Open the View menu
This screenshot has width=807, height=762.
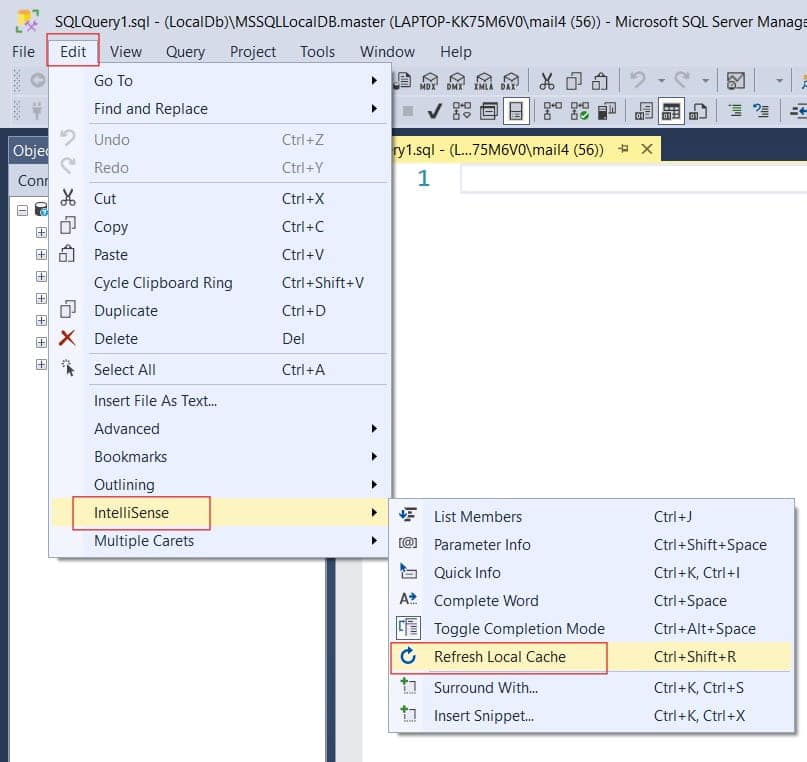tap(126, 51)
